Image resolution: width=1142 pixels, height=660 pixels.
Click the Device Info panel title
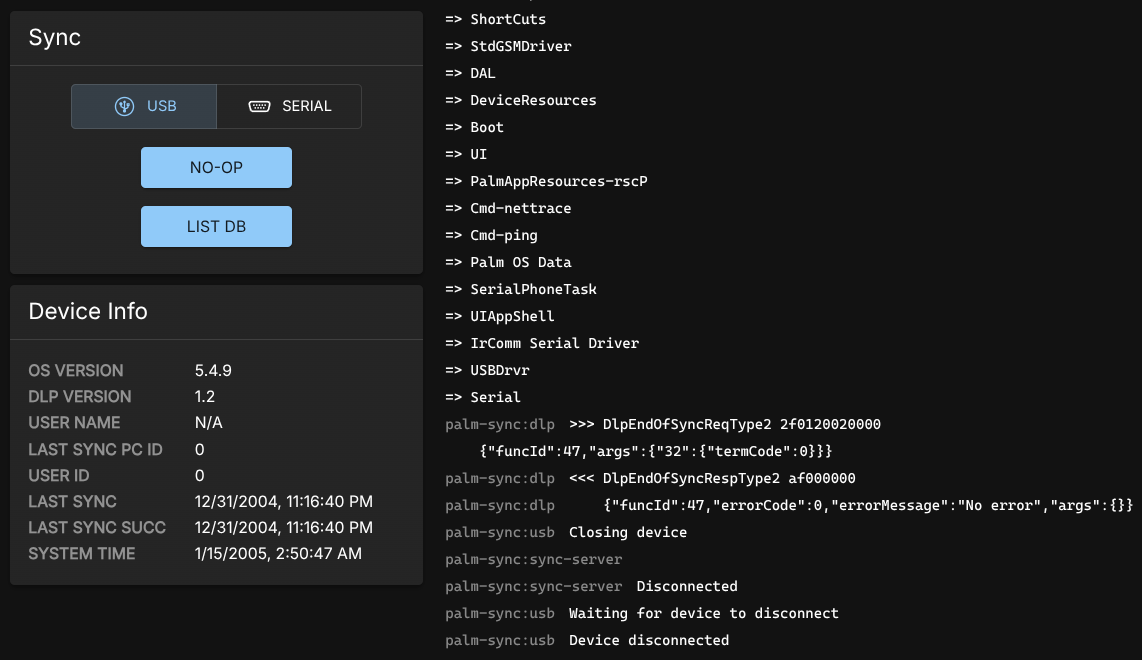coord(88,311)
